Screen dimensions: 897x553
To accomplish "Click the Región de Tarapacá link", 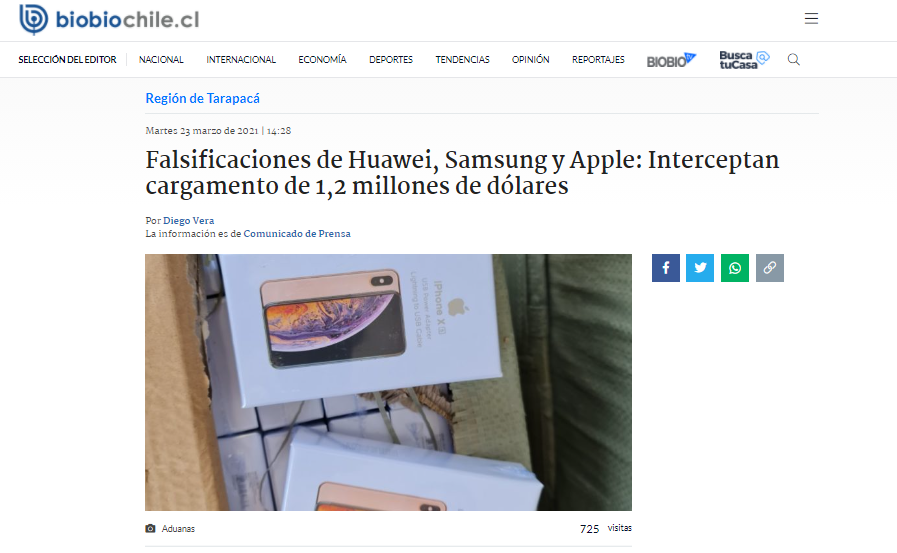I will 203,98.
